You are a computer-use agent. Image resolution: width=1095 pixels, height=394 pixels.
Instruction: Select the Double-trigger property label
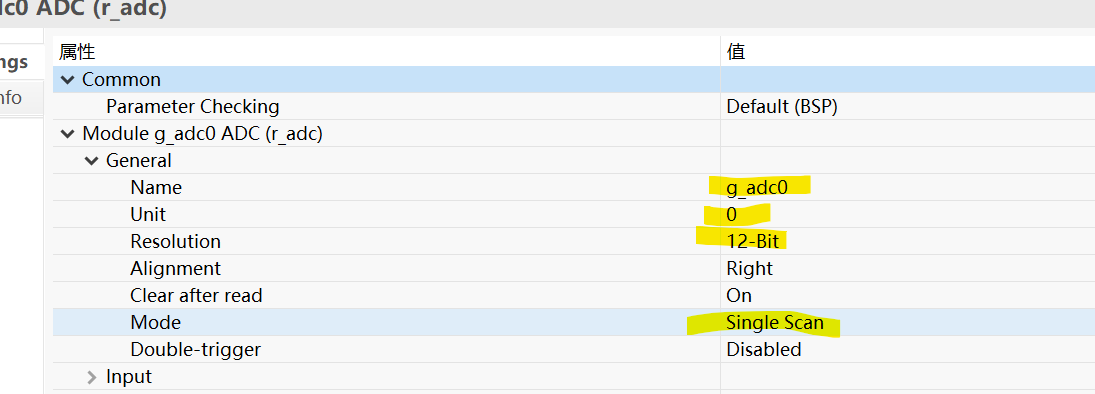click(x=196, y=349)
